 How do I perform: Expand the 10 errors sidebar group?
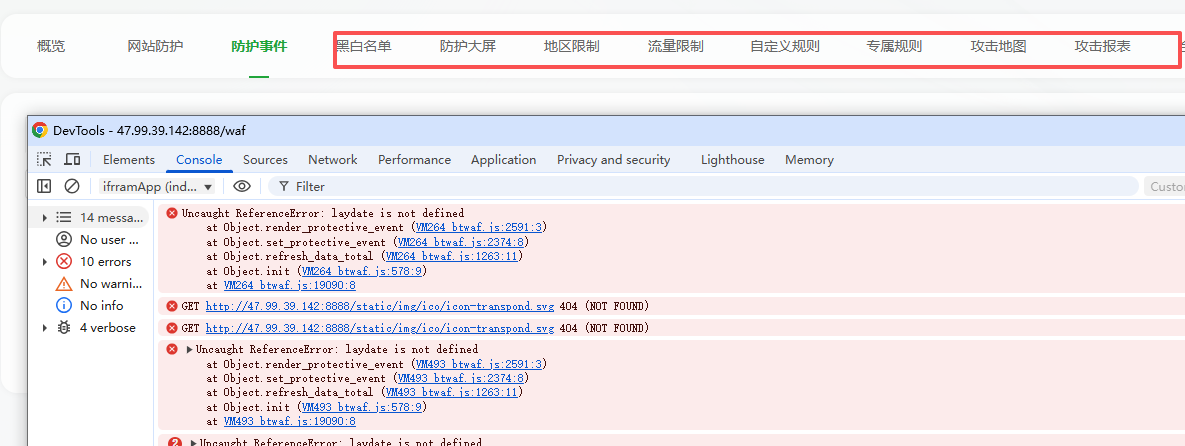pos(45,262)
